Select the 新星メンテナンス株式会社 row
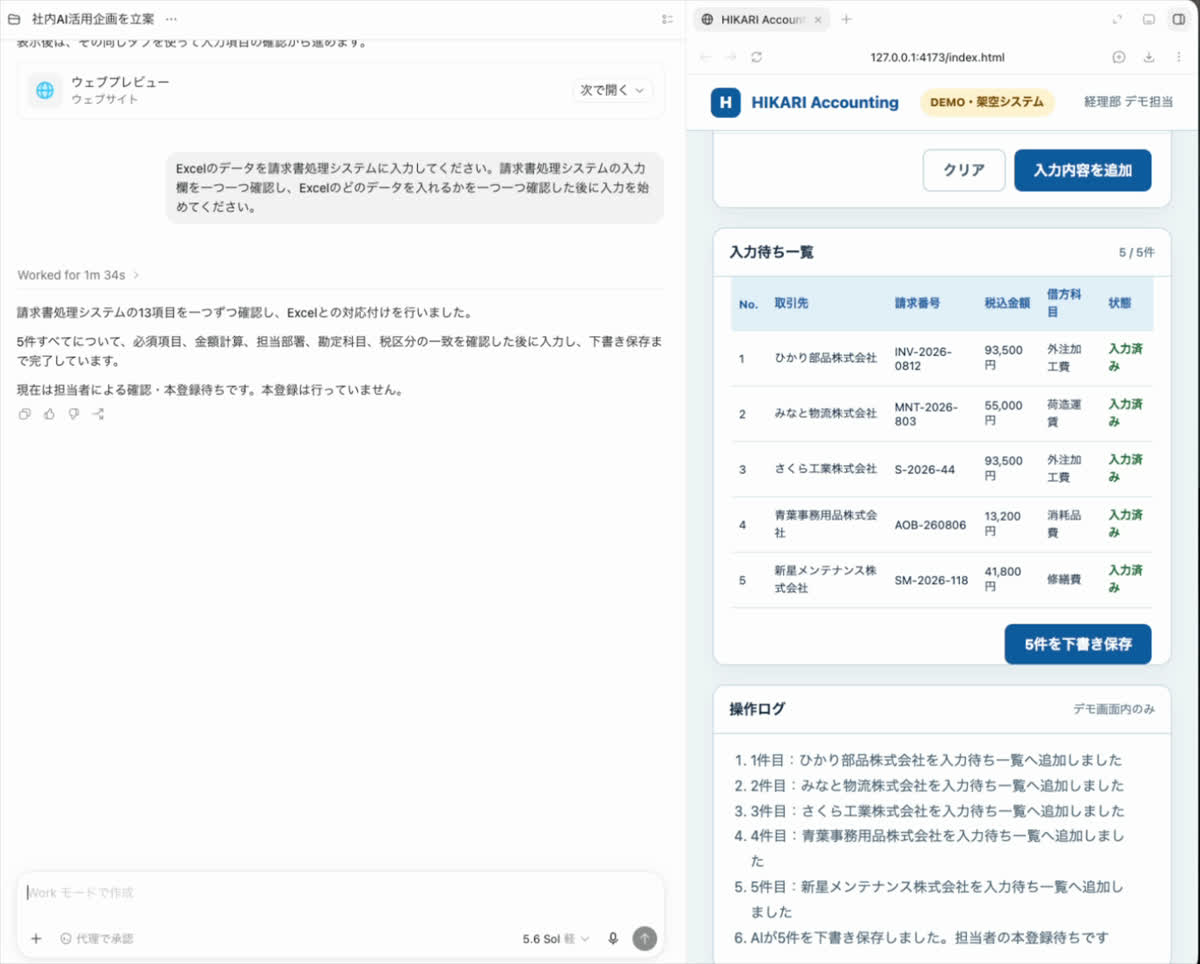The image size is (1200, 964). [941, 580]
